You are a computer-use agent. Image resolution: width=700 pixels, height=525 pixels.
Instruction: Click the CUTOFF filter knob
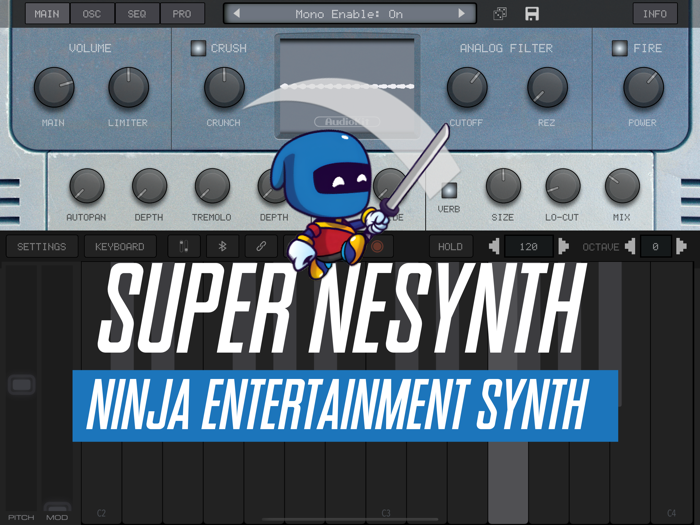(467, 88)
